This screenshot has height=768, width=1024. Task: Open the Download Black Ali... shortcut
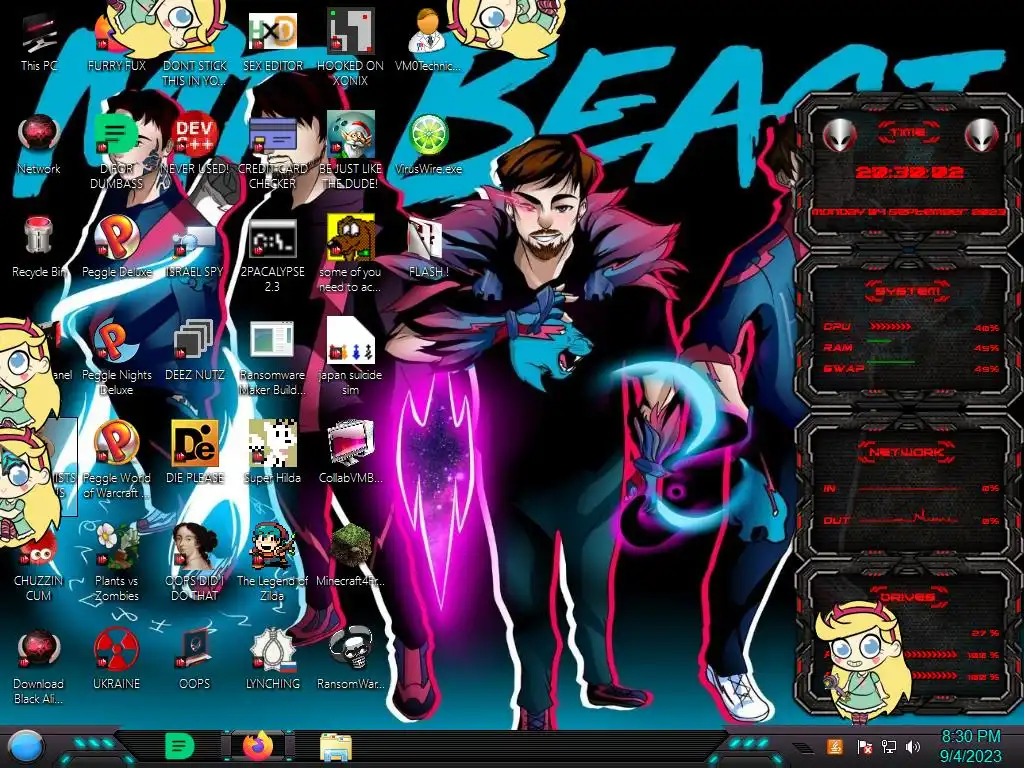(x=39, y=666)
